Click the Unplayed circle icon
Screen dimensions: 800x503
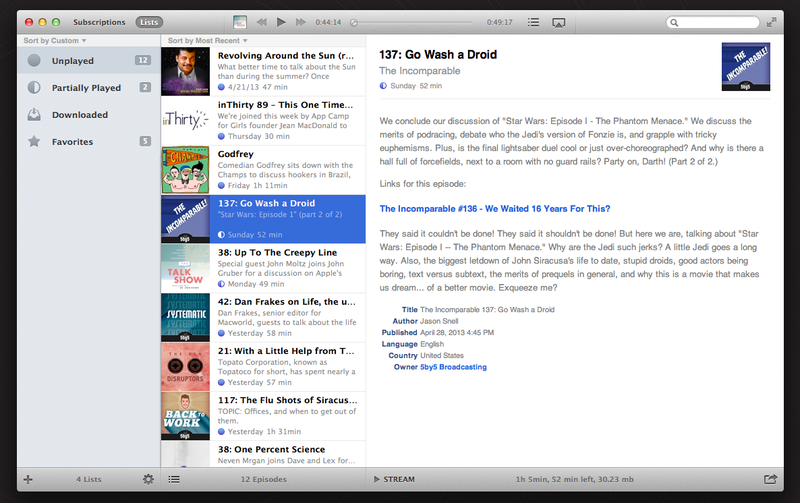tap(34, 61)
